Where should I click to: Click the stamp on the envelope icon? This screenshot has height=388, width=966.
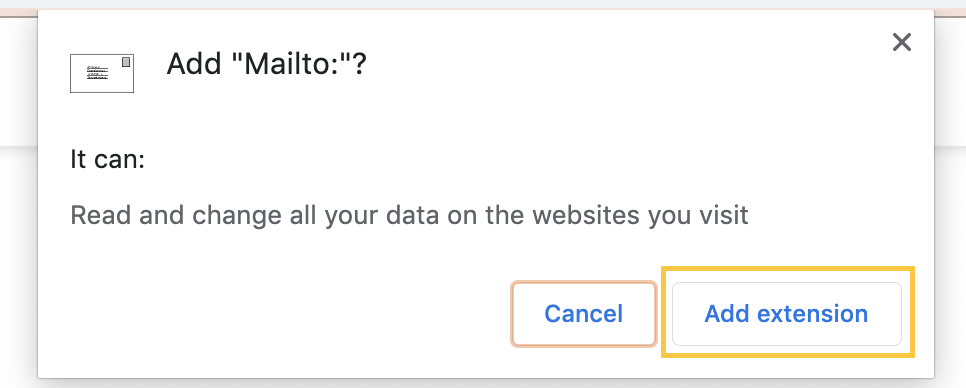(126, 62)
